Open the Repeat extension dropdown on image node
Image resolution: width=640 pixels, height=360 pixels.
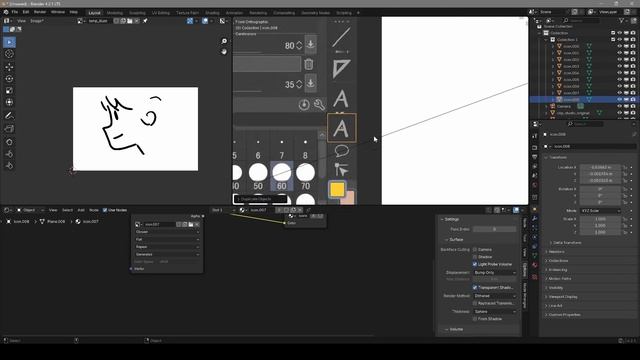click(x=167, y=247)
